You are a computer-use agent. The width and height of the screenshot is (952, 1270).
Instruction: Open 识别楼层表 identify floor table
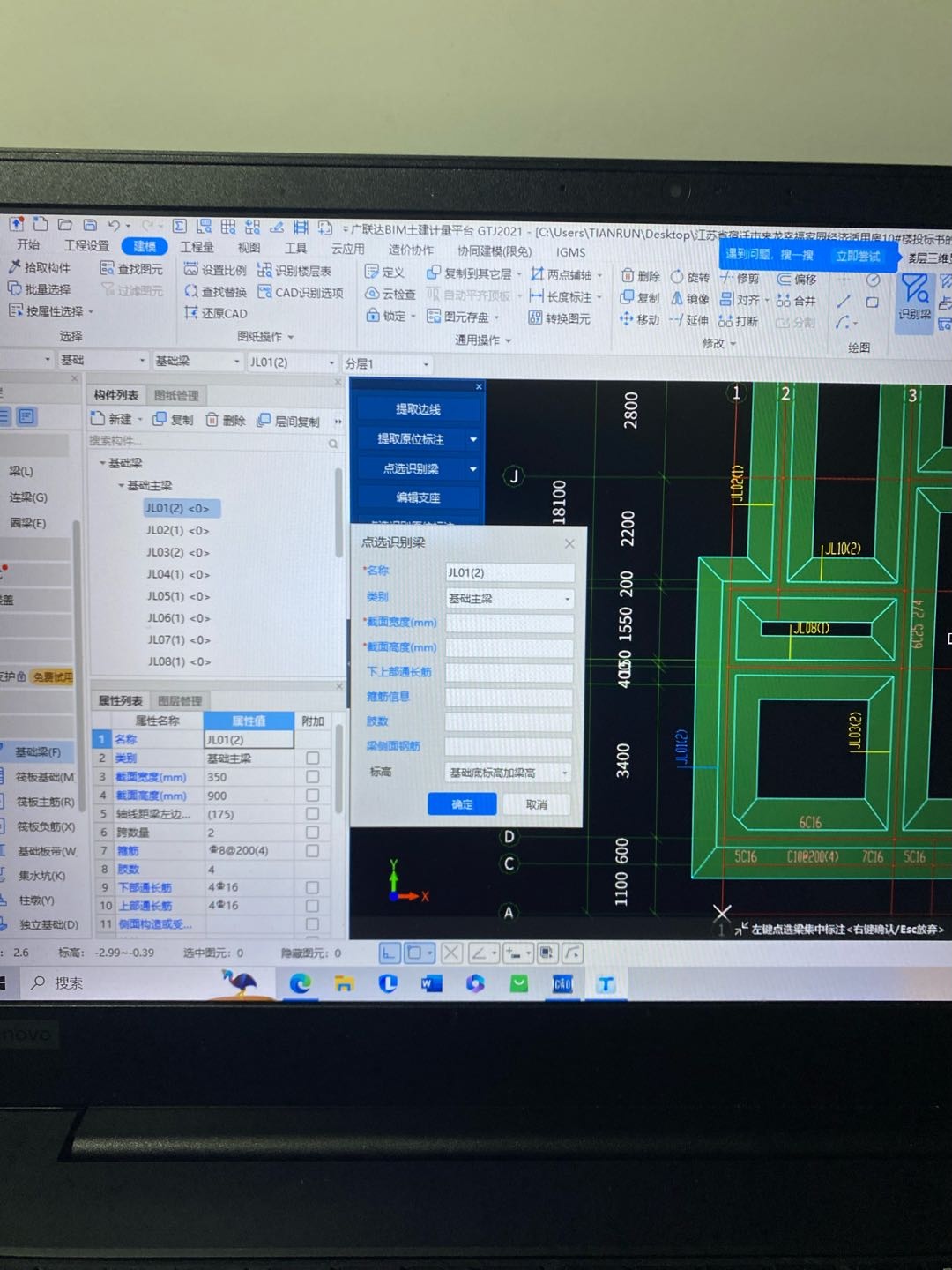(x=294, y=271)
